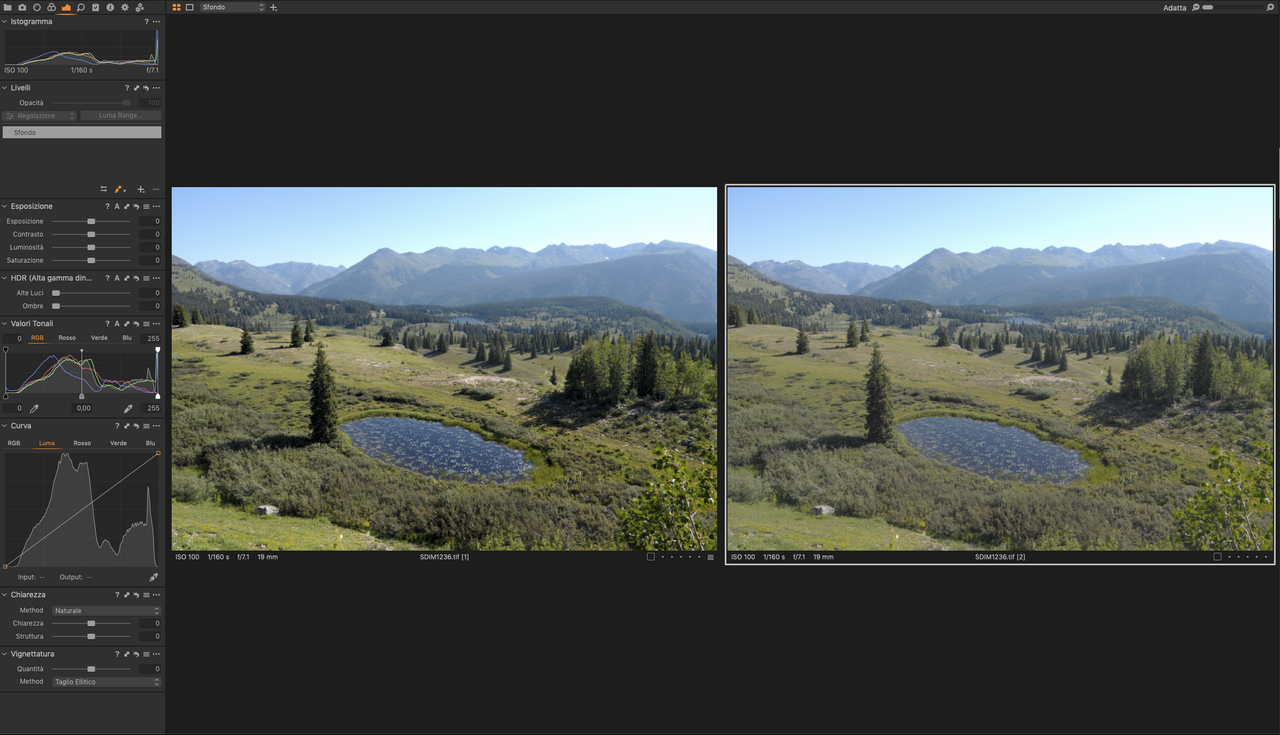
Task: Switch to multi-view grid viewer mode
Action: click(177, 7)
